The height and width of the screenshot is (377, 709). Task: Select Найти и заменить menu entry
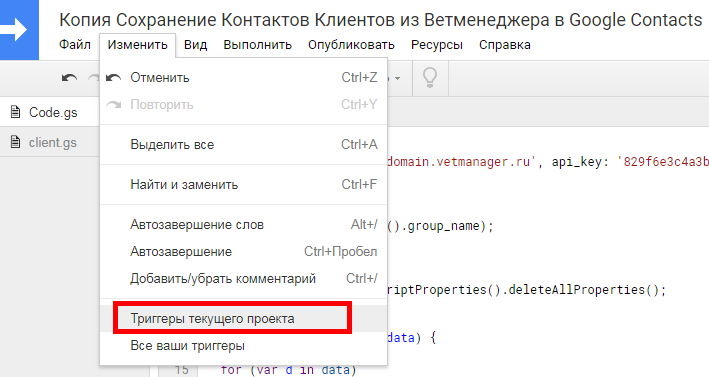pos(243,184)
